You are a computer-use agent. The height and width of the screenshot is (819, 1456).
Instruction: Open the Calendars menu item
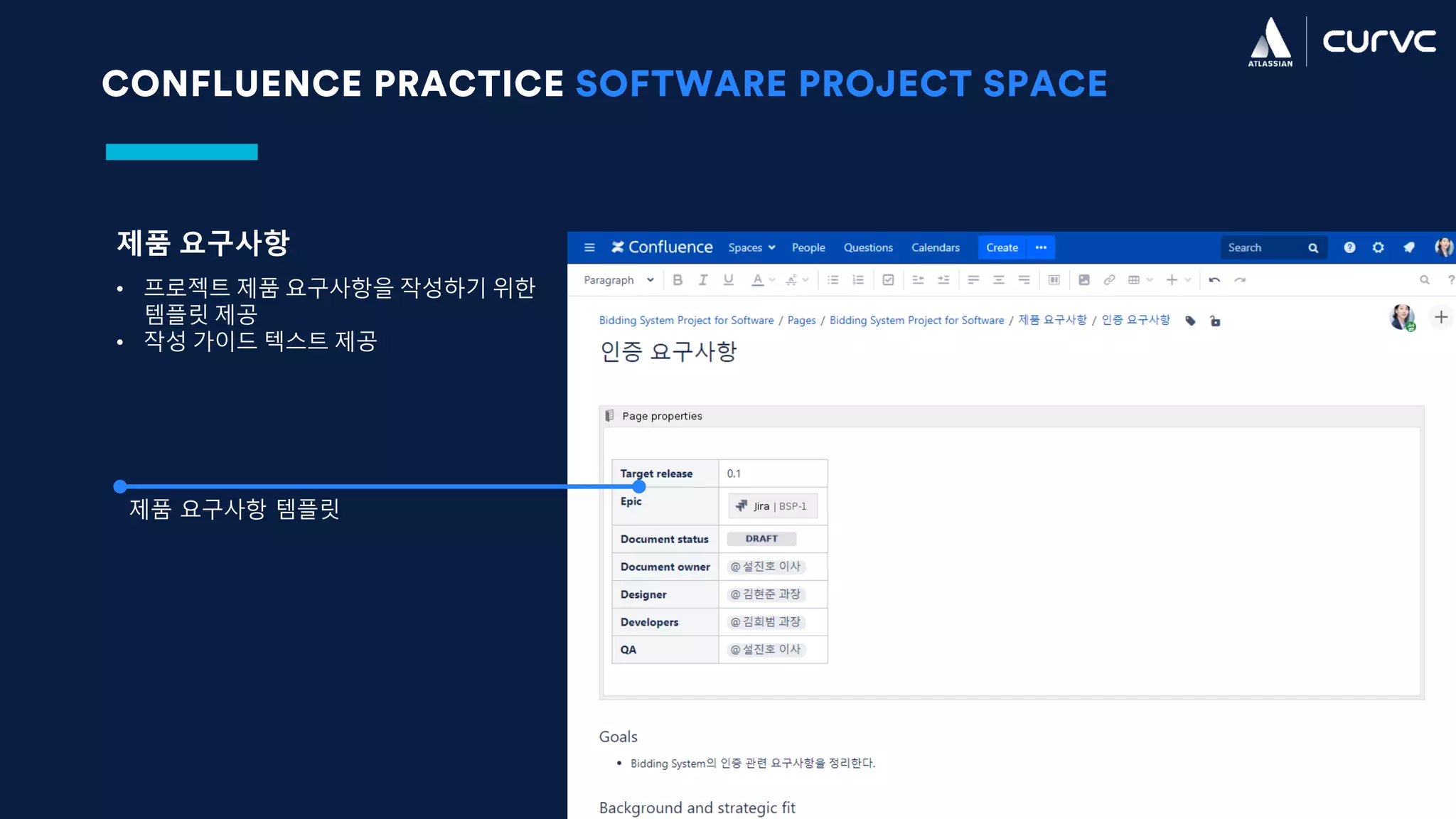[936, 247]
